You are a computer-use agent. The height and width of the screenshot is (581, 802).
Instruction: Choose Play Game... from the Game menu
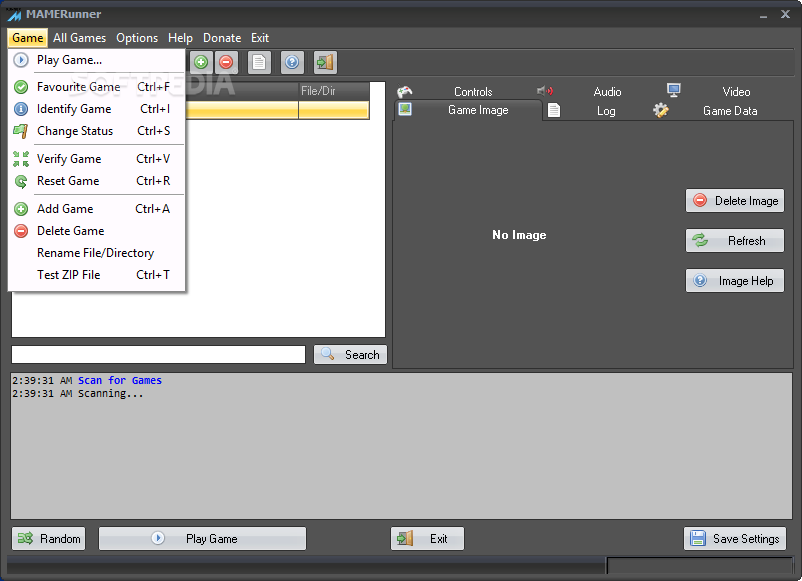[x=96, y=60]
